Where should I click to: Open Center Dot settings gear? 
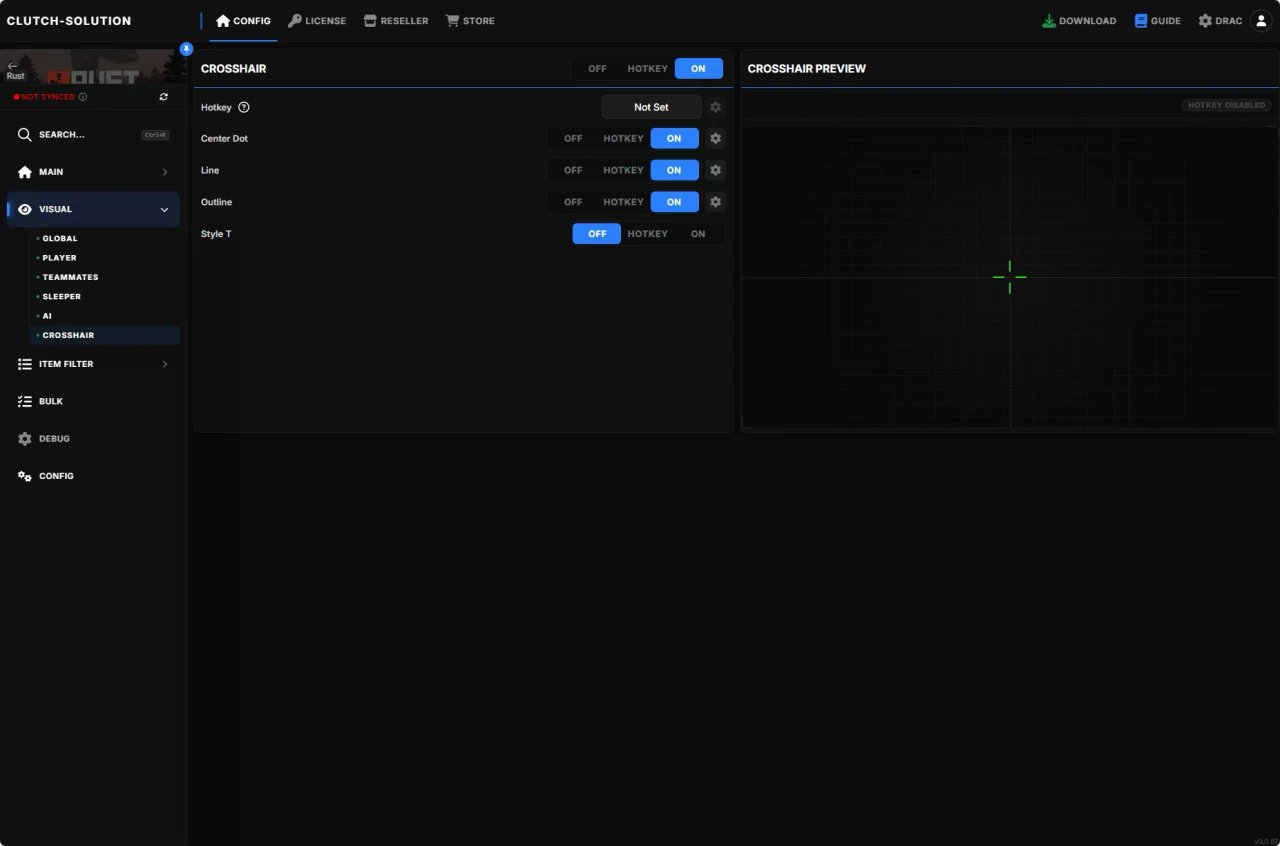tap(715, 139)
